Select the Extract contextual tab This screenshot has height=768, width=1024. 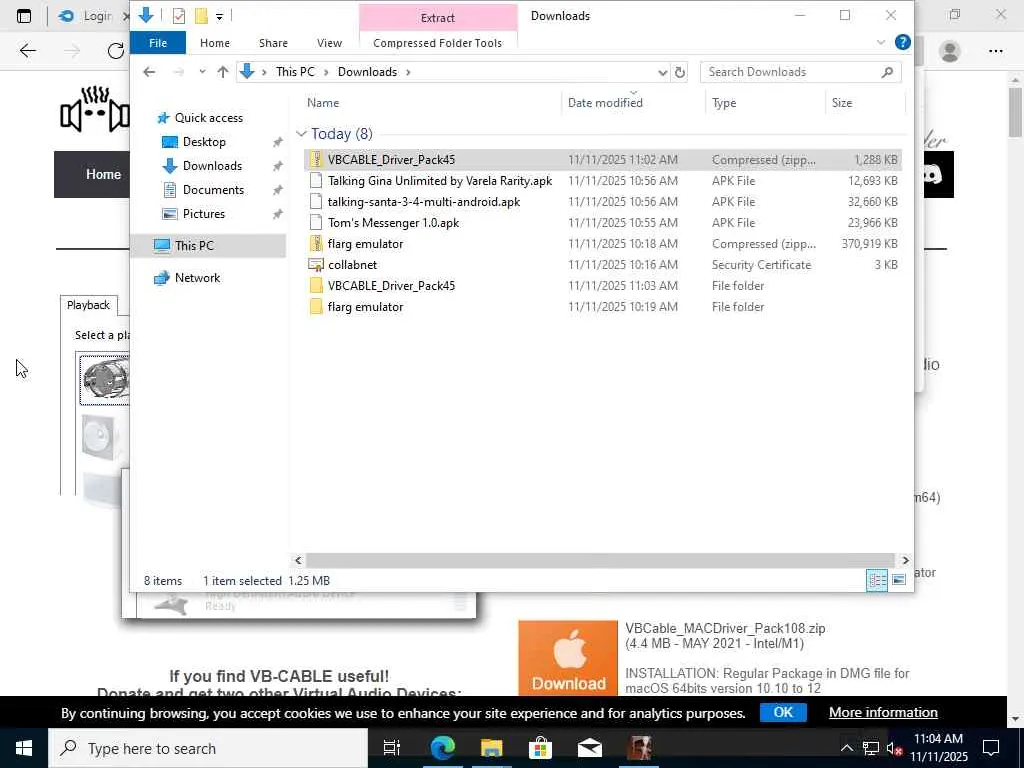438,18
